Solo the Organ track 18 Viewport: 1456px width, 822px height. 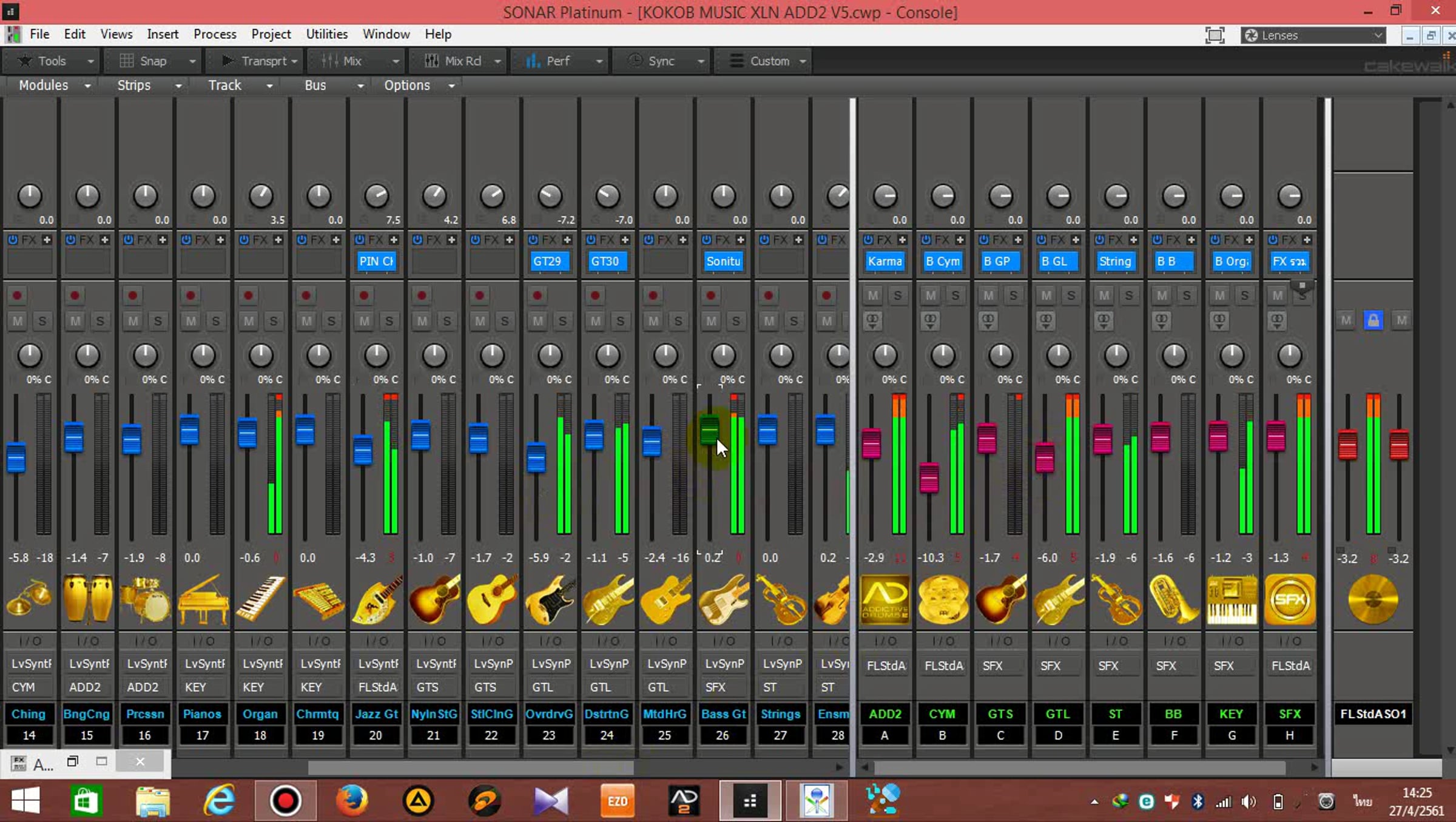coord(274,321)
